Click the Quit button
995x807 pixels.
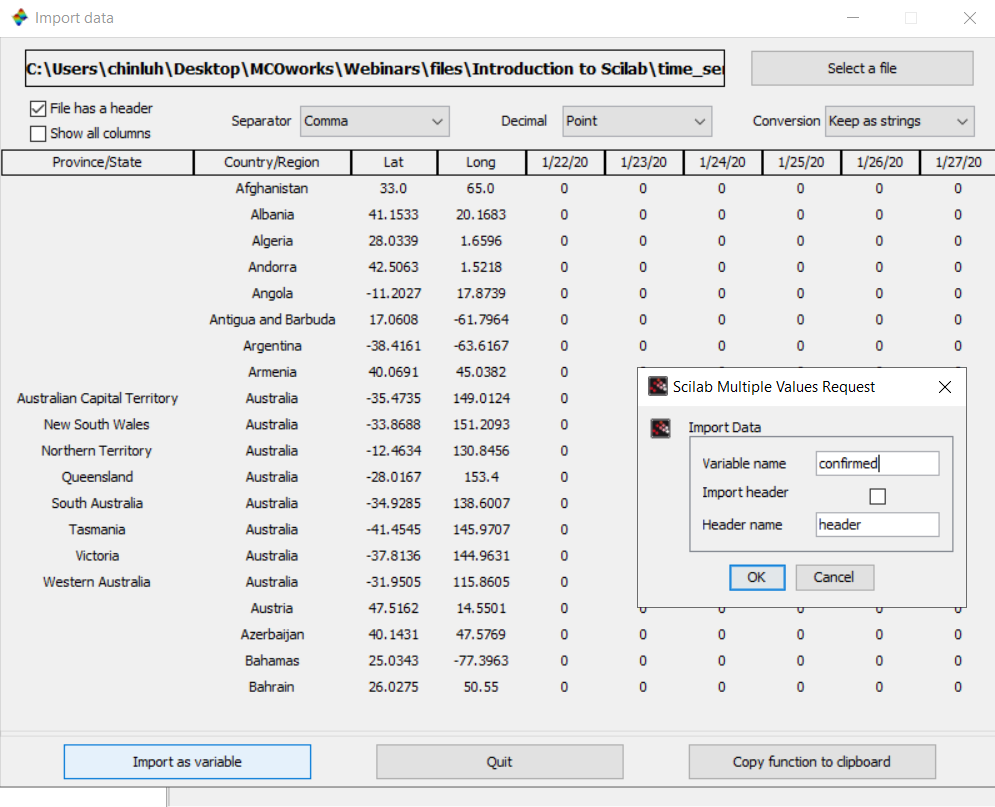pos(499,761)
